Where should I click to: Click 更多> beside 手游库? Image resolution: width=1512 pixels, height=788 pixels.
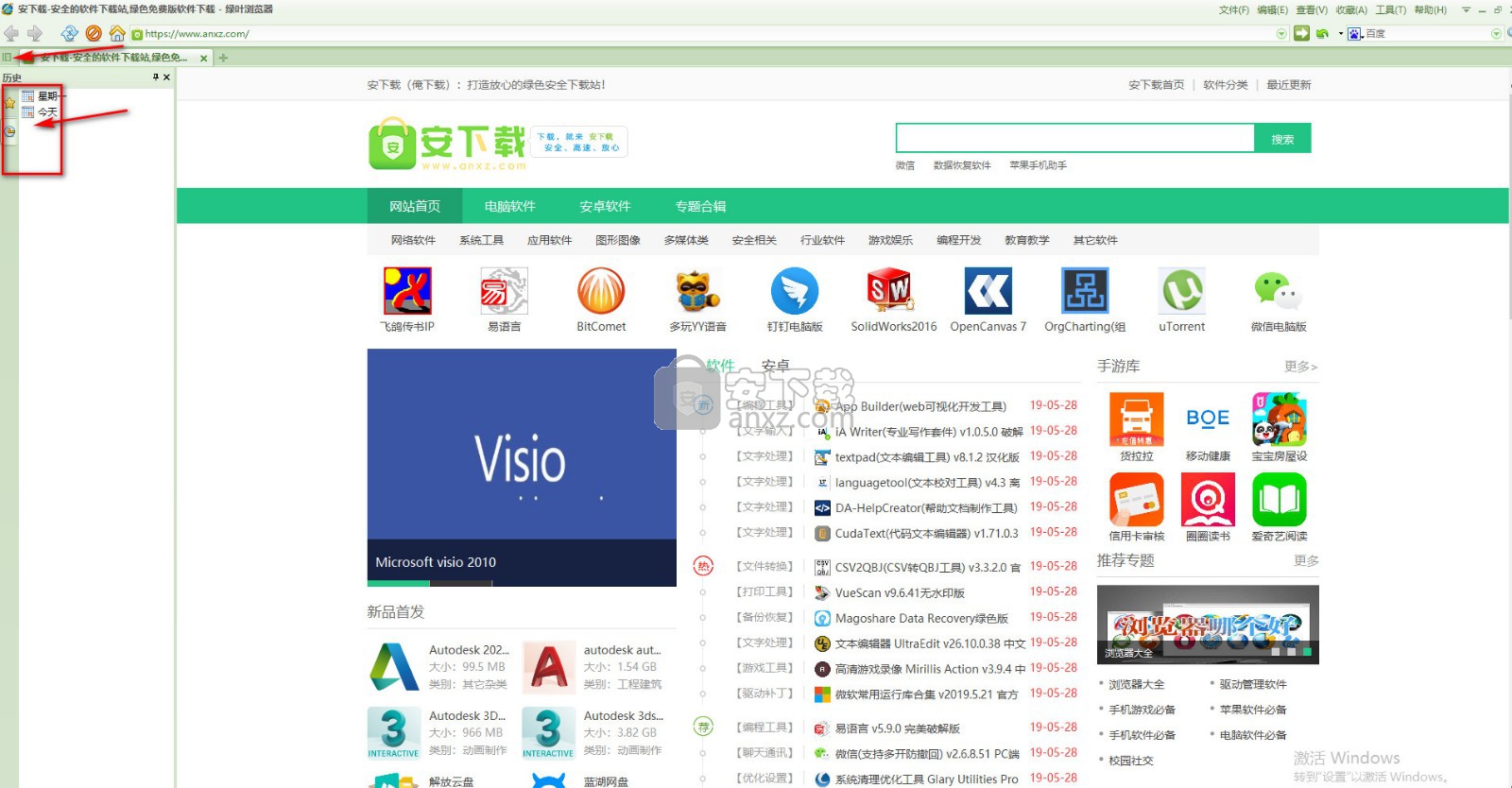click(x=1300, y=367)
